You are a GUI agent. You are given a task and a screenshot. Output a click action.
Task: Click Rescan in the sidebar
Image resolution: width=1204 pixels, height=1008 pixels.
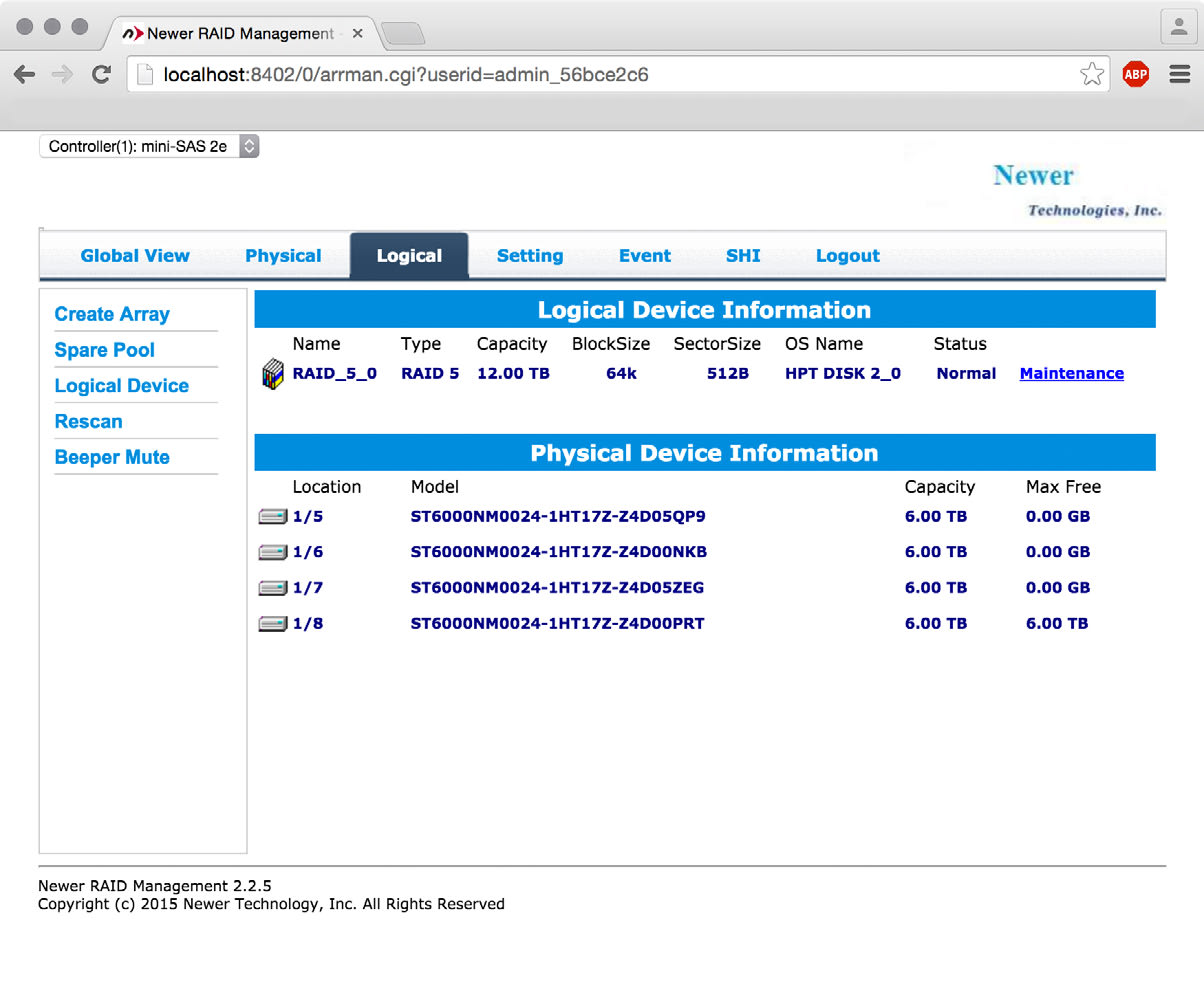(x=88, y=421)
